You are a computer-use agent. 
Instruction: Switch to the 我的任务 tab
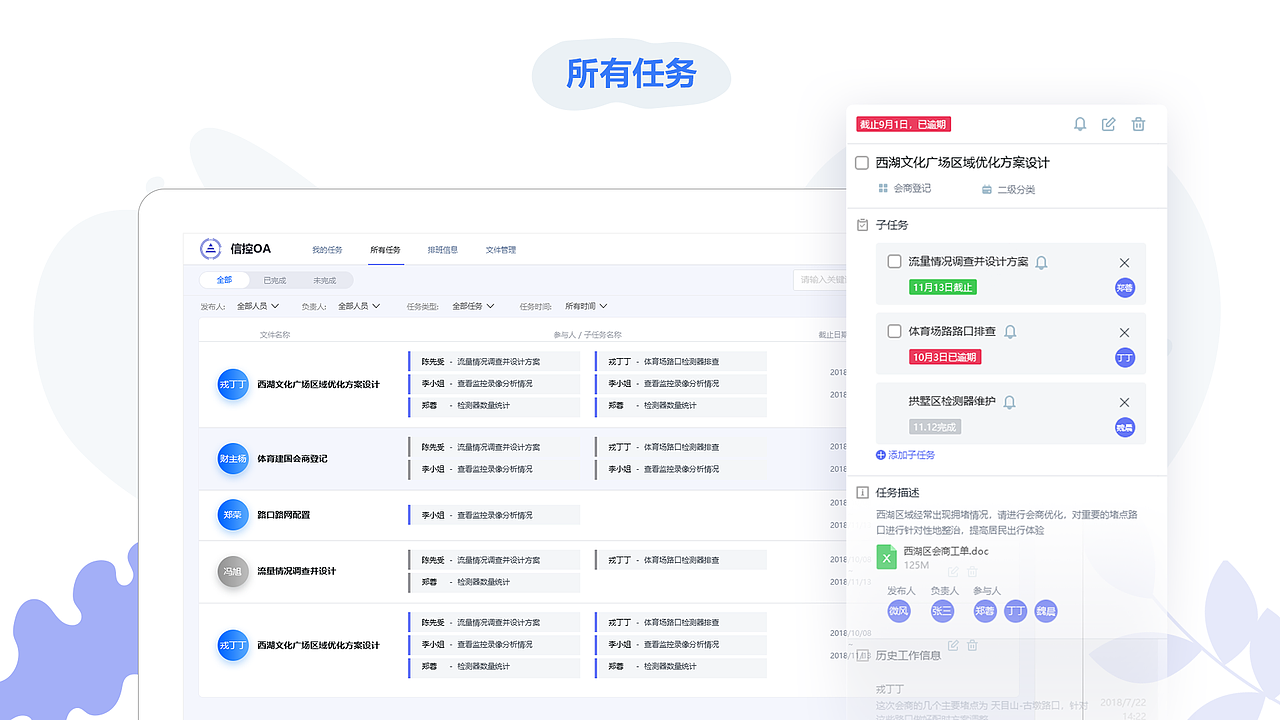tap(328, 249)
